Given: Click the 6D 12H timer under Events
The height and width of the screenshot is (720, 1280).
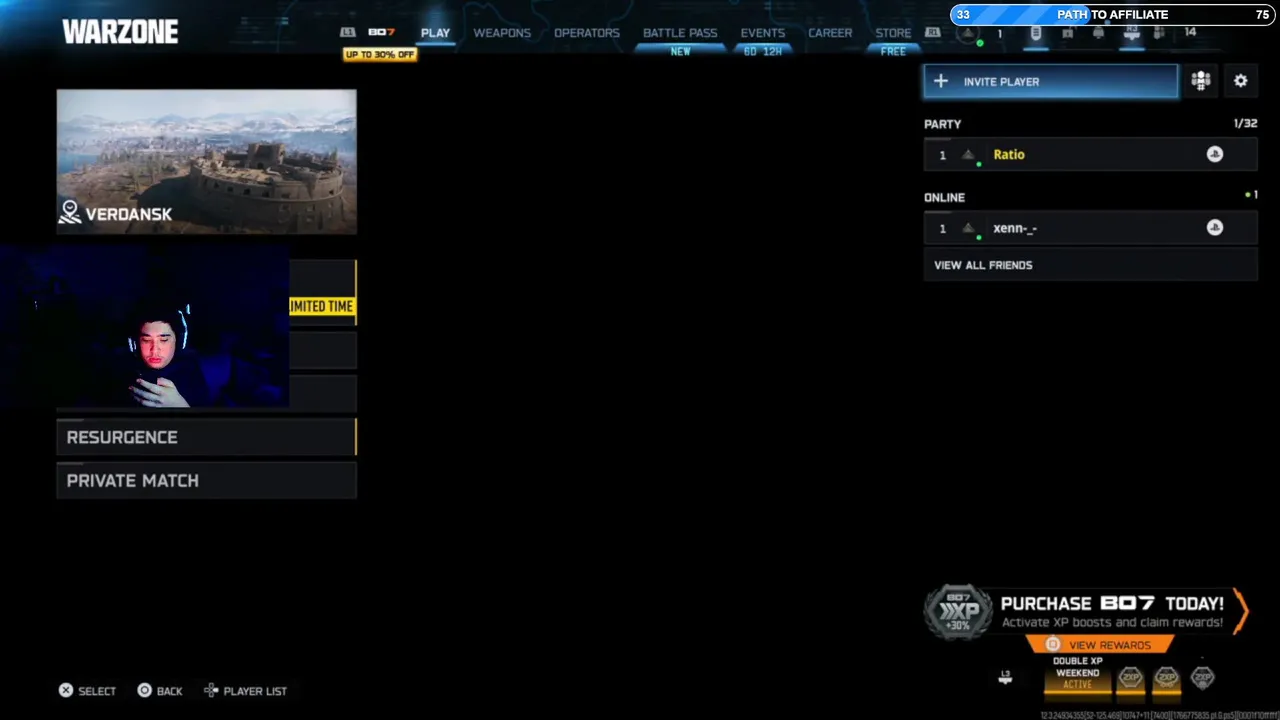Looking at the screenshot, I should coord(763,51).
